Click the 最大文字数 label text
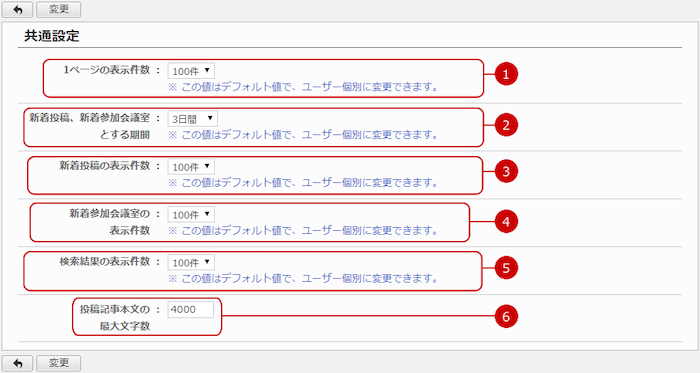Image resolution: width=700 pixels, height=373 pixels. pyautogui.click(x=125, y=326)
